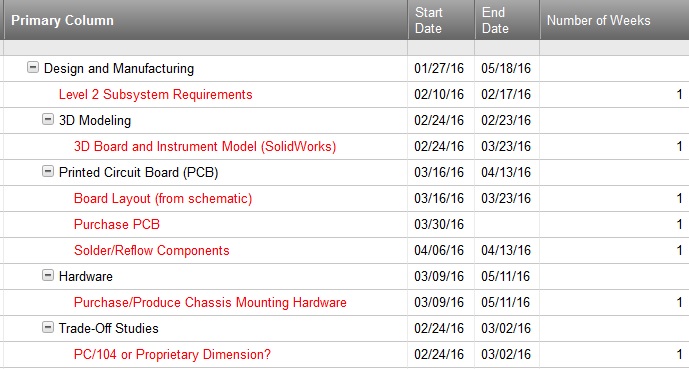
Task: Select the Purchase PCB task
Action: pyautogui.click(x=117, y=224)
